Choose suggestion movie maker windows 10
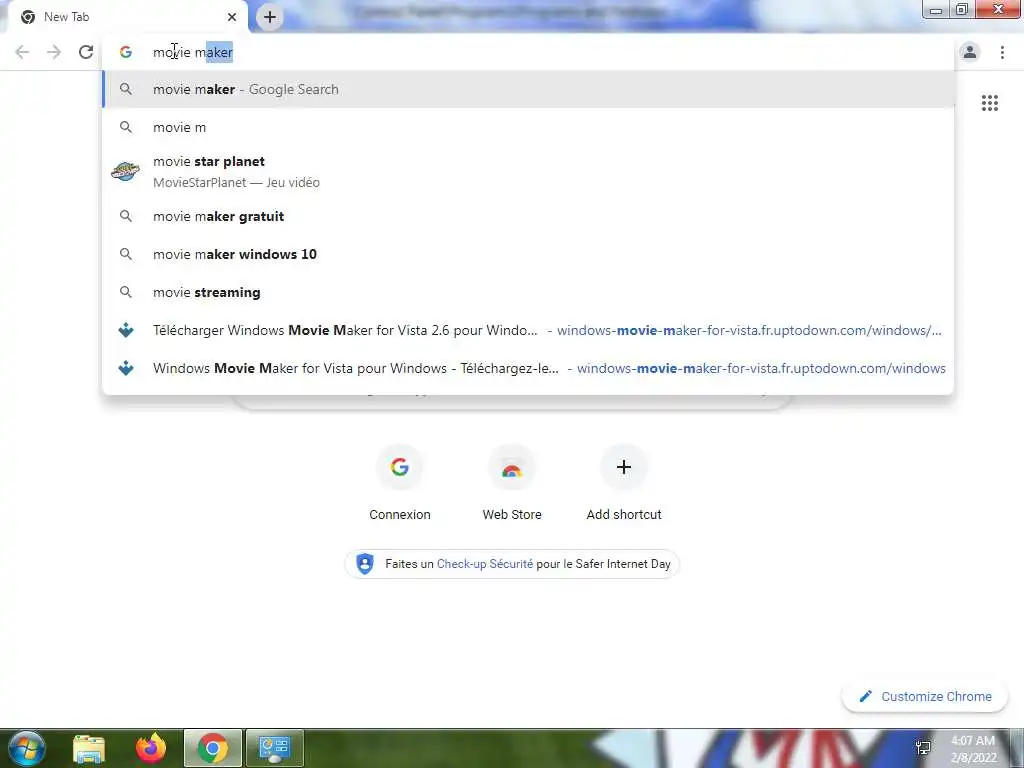This screenshot has height=768, width=1024. (x=528, y=254)
